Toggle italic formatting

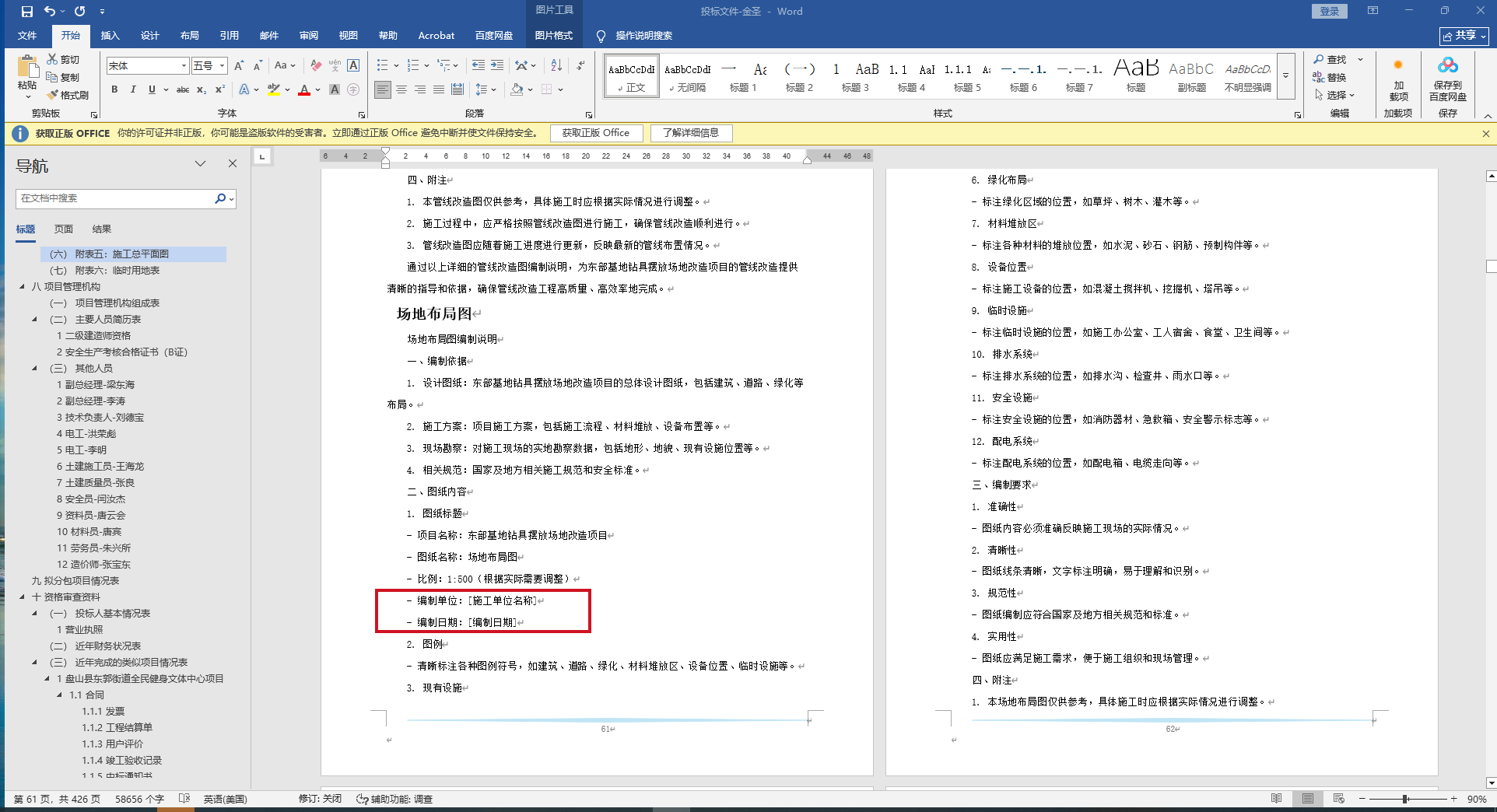point(133,89)
